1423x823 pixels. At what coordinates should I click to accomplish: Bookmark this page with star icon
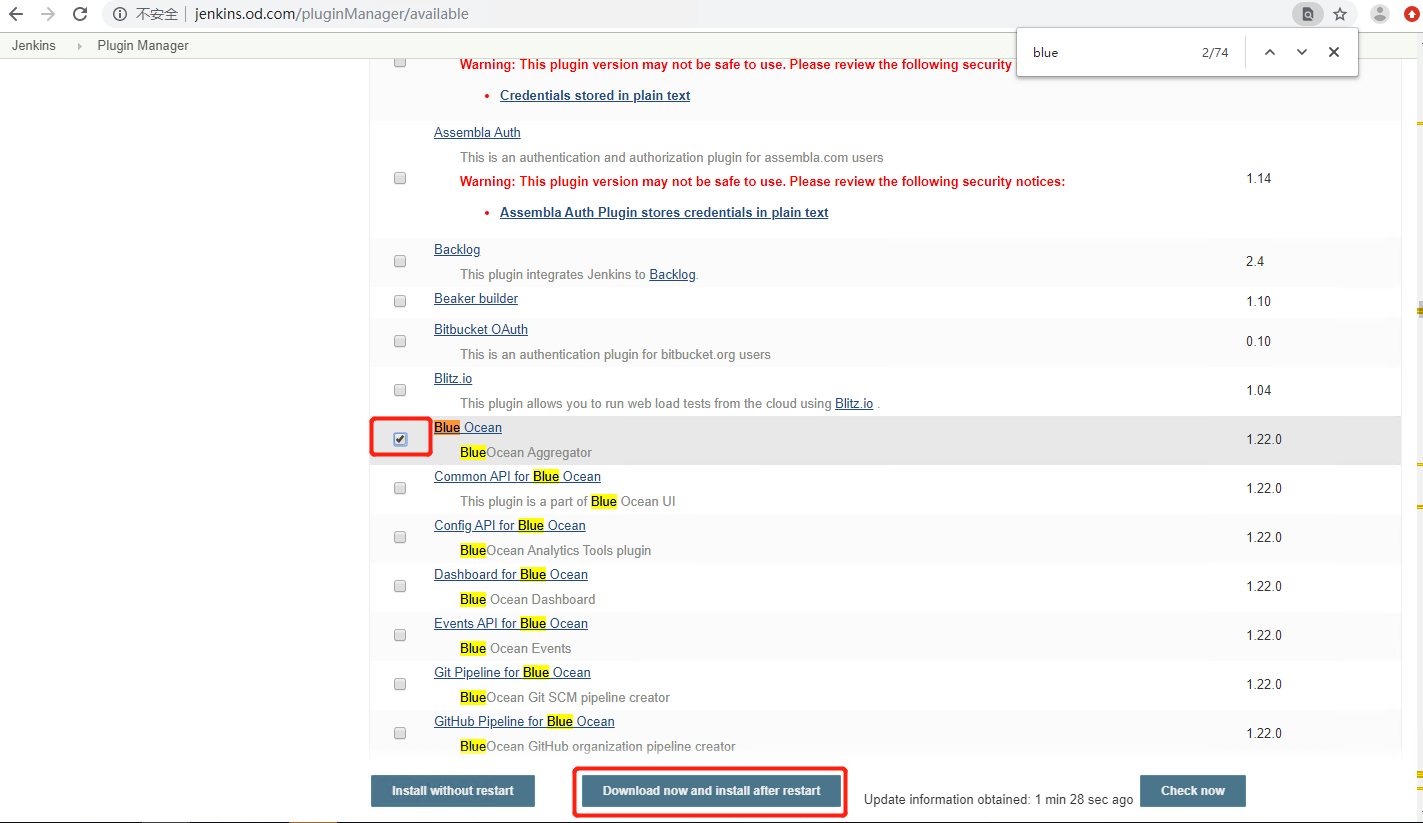pyautogui.click(x=1340, y=14)
